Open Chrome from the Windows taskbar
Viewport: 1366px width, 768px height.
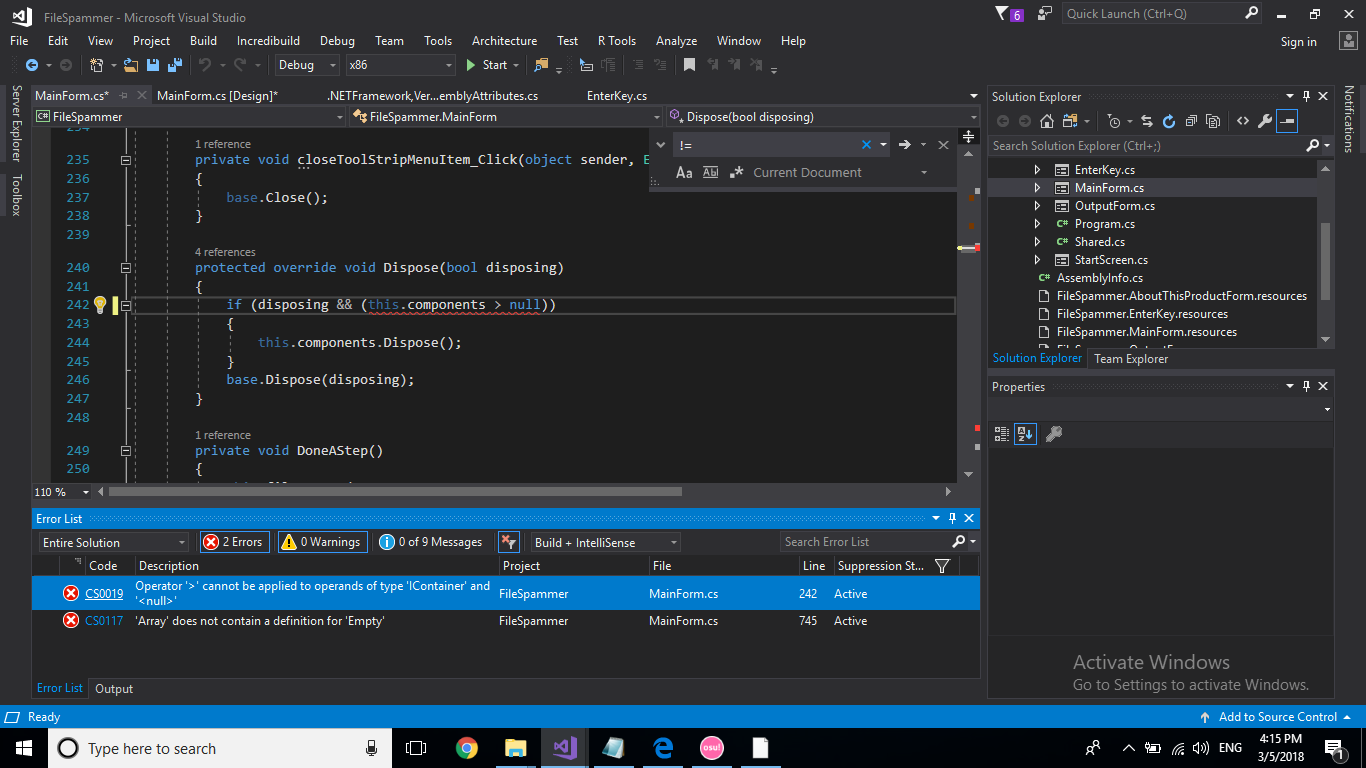tap(466, 748)
